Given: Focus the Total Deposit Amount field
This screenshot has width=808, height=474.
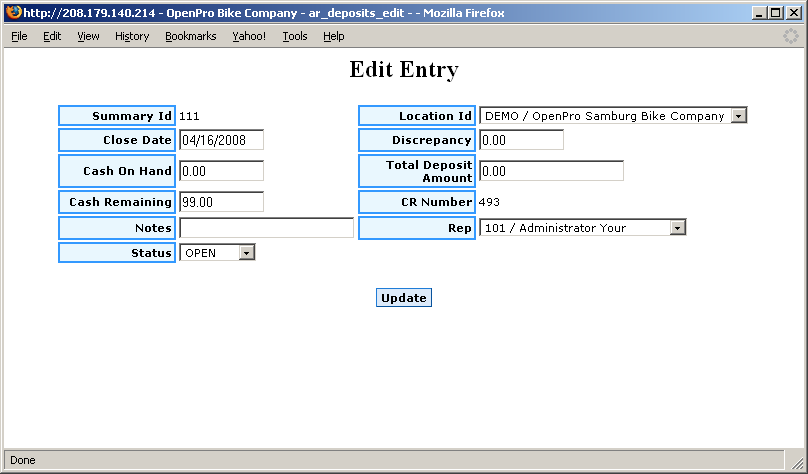Looking at the screenshot, I should 551,171.
